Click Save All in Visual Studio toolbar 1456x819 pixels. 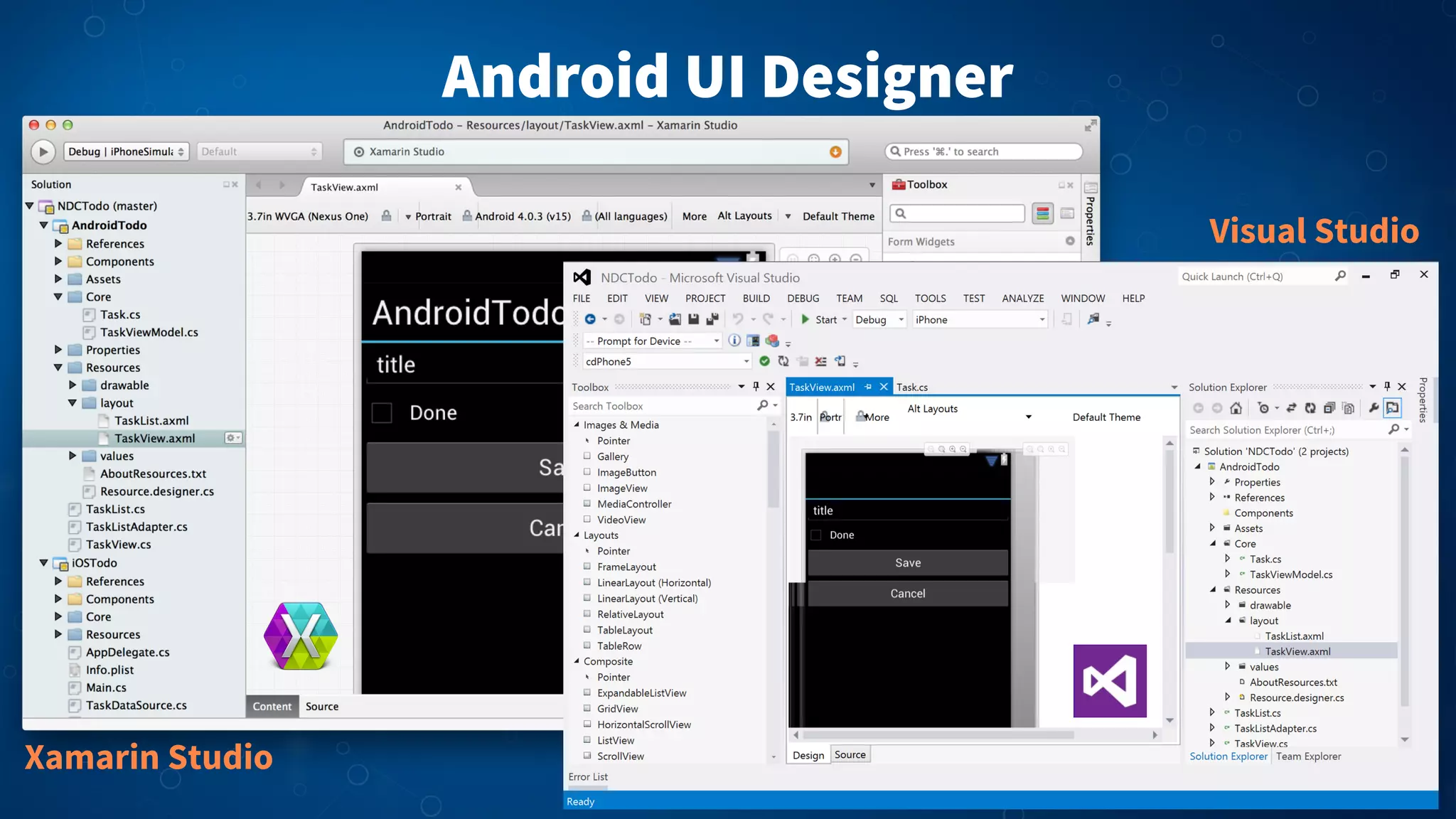712,319
